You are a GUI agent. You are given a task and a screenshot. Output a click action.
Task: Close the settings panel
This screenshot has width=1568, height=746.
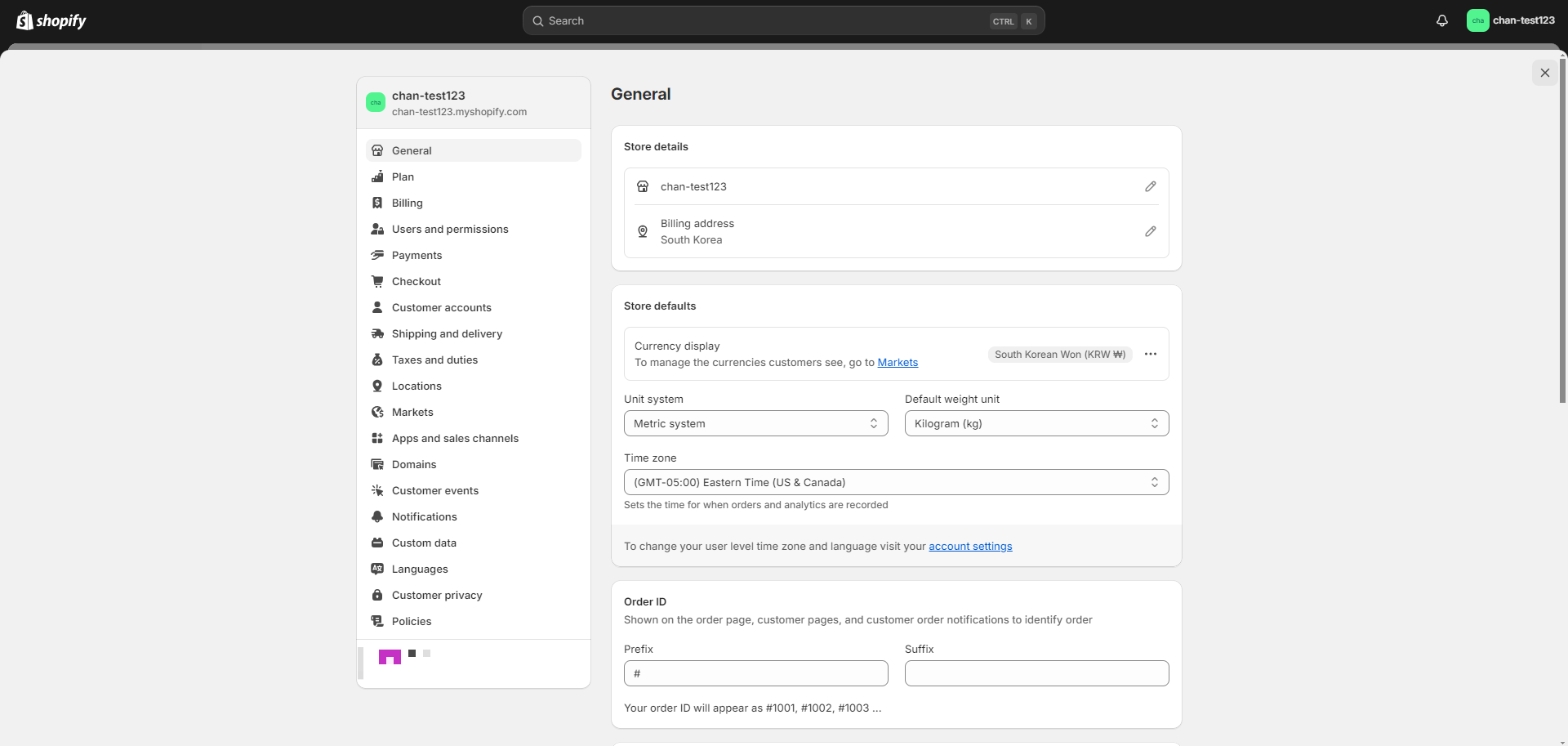[x=1545, y=73]
